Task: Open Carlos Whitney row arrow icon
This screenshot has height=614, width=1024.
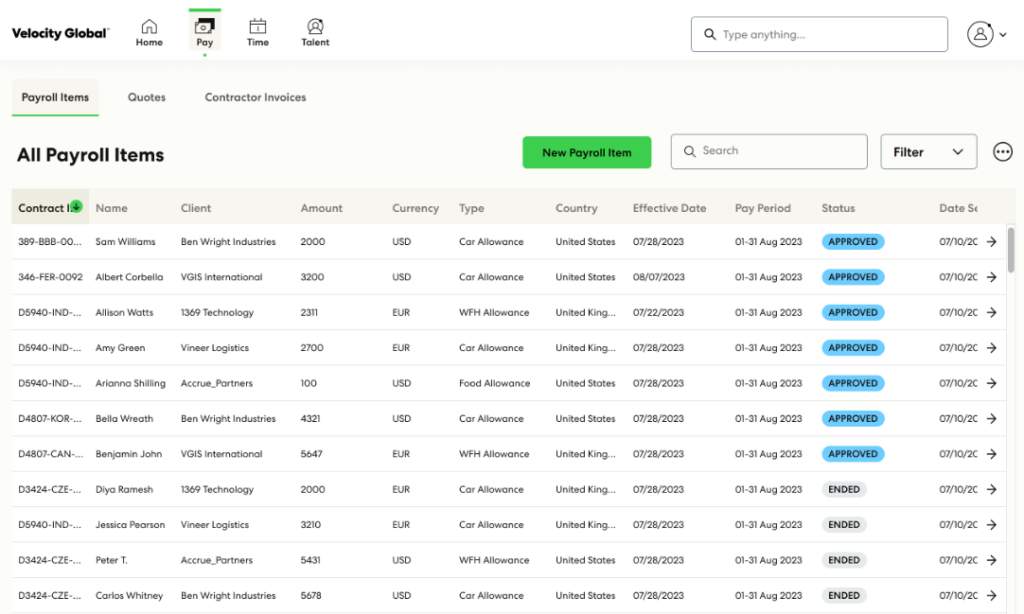Action: coord(991,596)
